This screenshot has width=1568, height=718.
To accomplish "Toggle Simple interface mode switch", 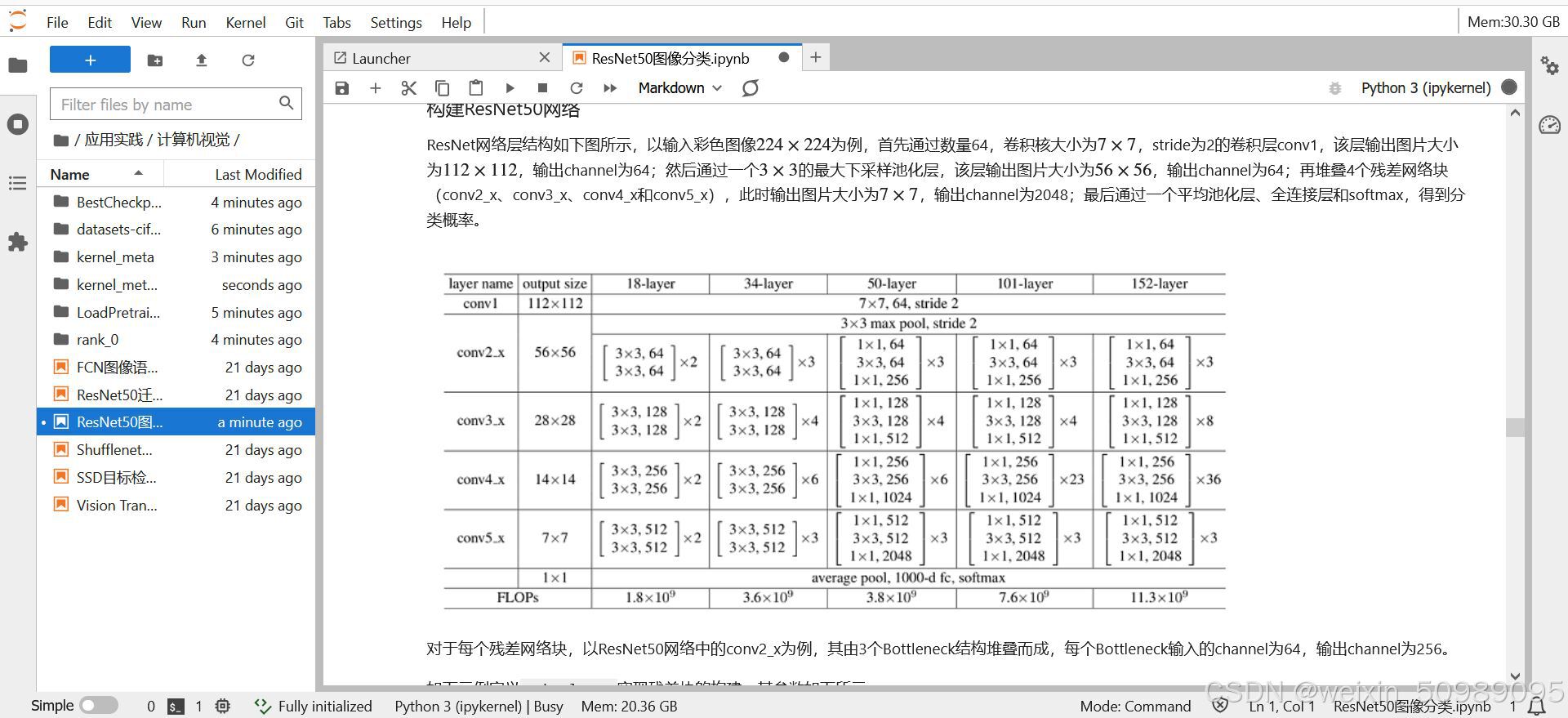I will [99, 706].
